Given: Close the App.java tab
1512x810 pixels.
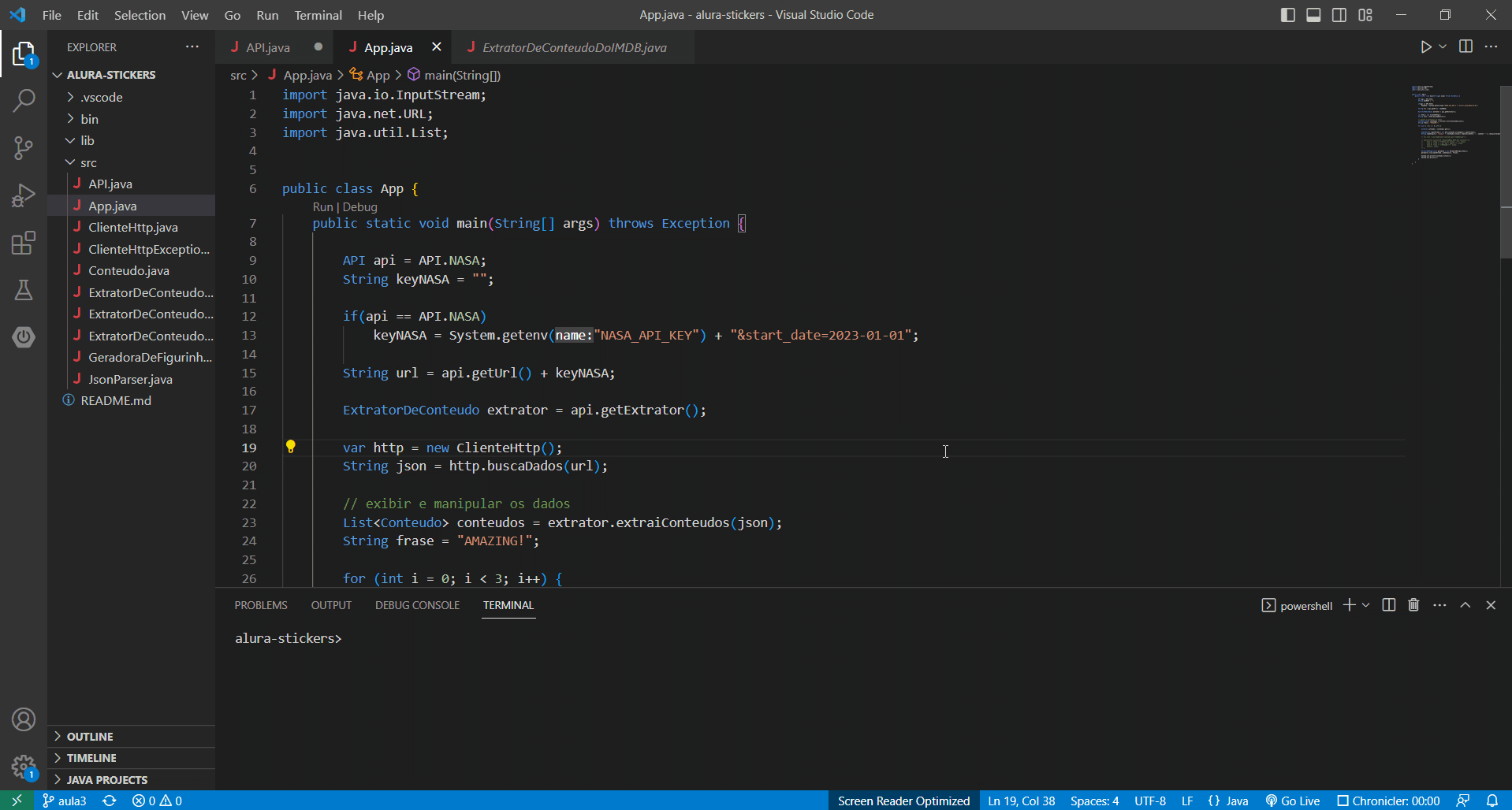Looking at the screenshot, I should [436, 47].
